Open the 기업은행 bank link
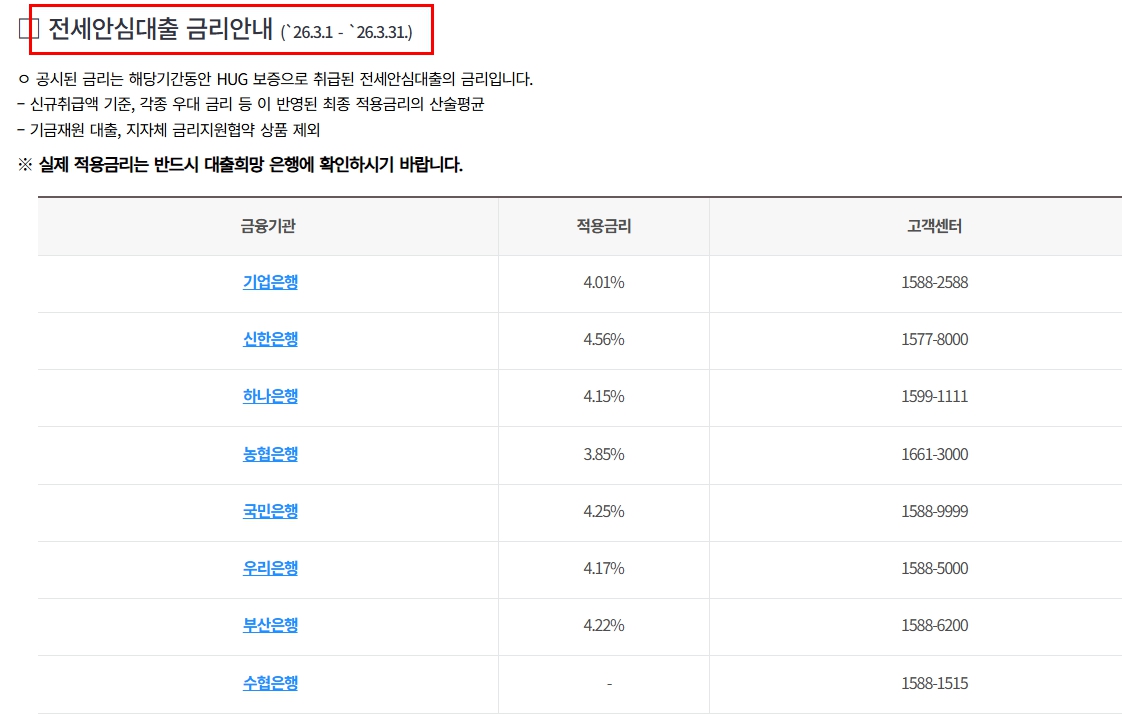Image resolution: width=1122 pixels, height=715 pixels. pos(270,282)
